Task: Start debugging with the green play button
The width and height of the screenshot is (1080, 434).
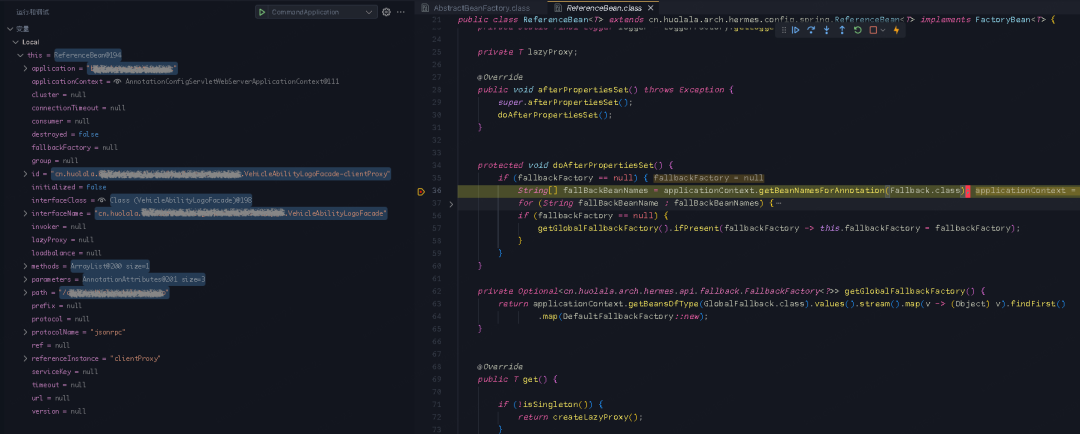Action: (262, 12)
